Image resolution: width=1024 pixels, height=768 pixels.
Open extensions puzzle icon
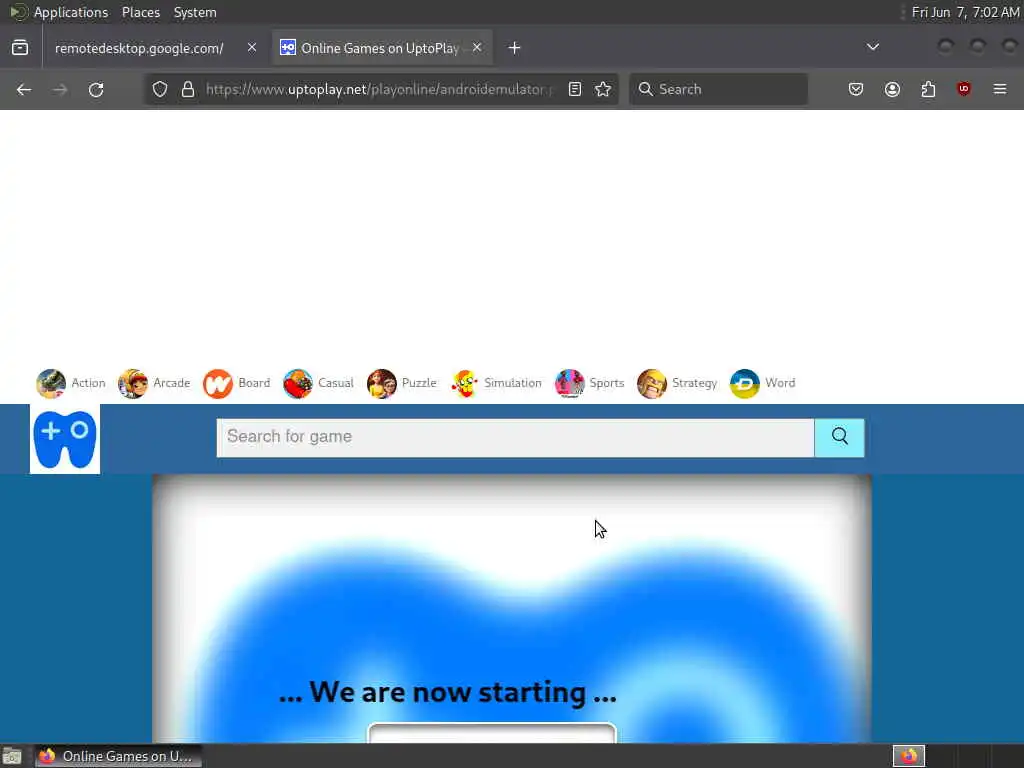[x=928, y=89]
